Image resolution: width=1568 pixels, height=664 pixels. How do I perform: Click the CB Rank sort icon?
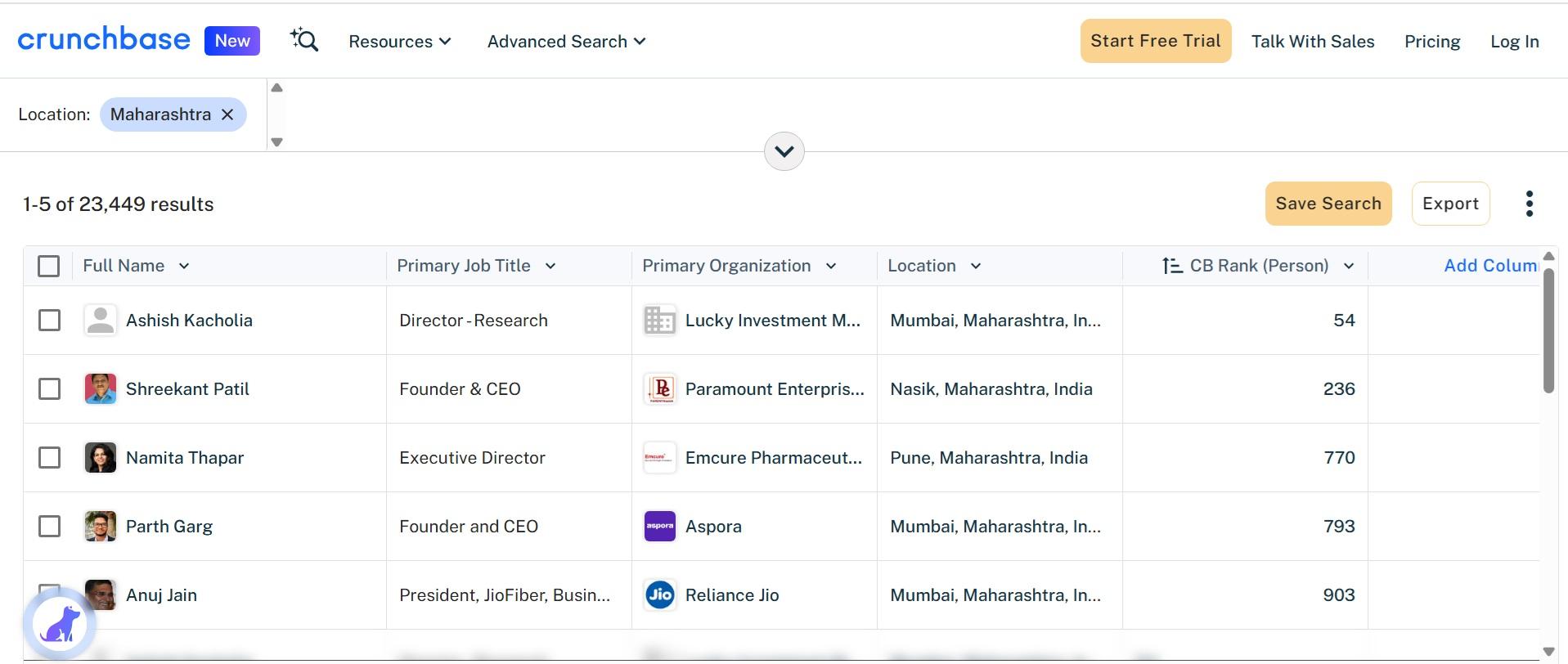click(x=1172, y=266)
